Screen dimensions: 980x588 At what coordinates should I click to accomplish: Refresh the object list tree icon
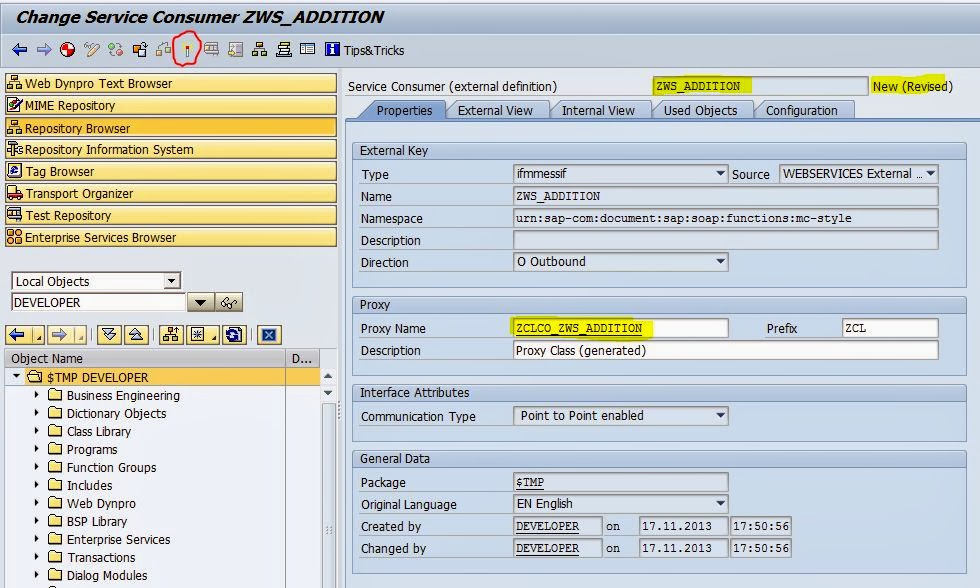coord(232,333)
